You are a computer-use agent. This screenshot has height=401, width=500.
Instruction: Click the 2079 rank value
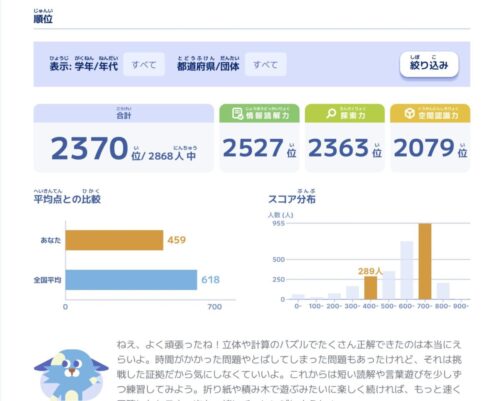(x=424, y=148)
